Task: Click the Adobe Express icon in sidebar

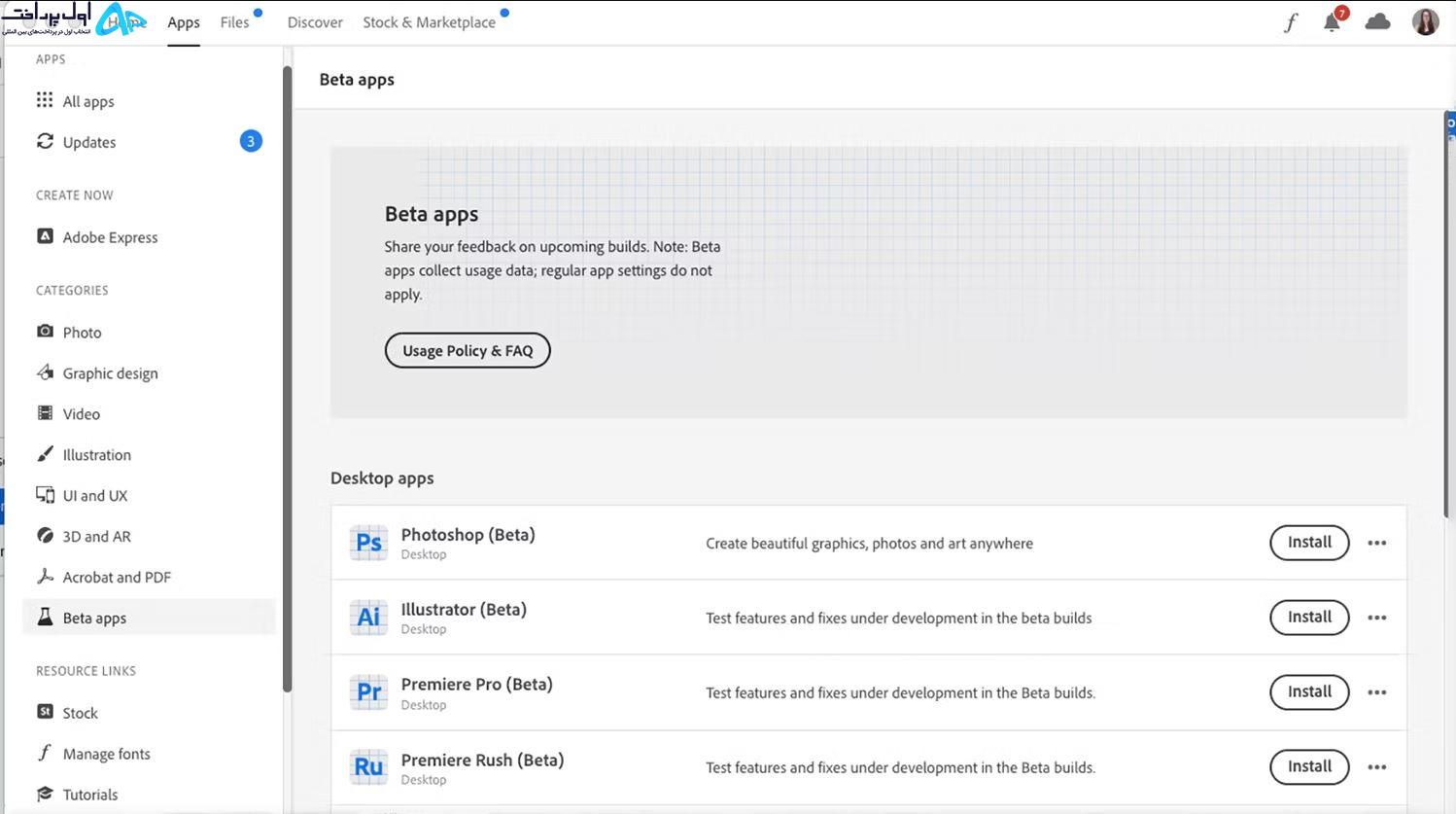Action: coord(45,236)
